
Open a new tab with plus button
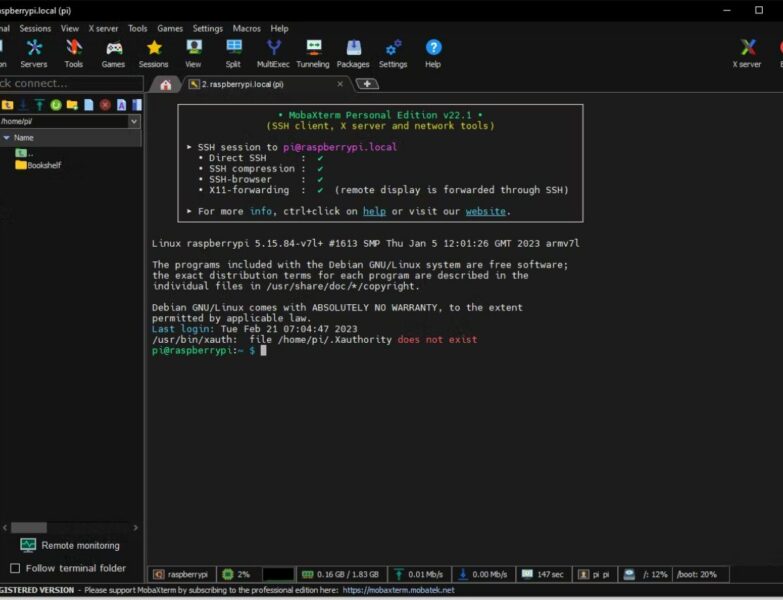tap(367, 84)
